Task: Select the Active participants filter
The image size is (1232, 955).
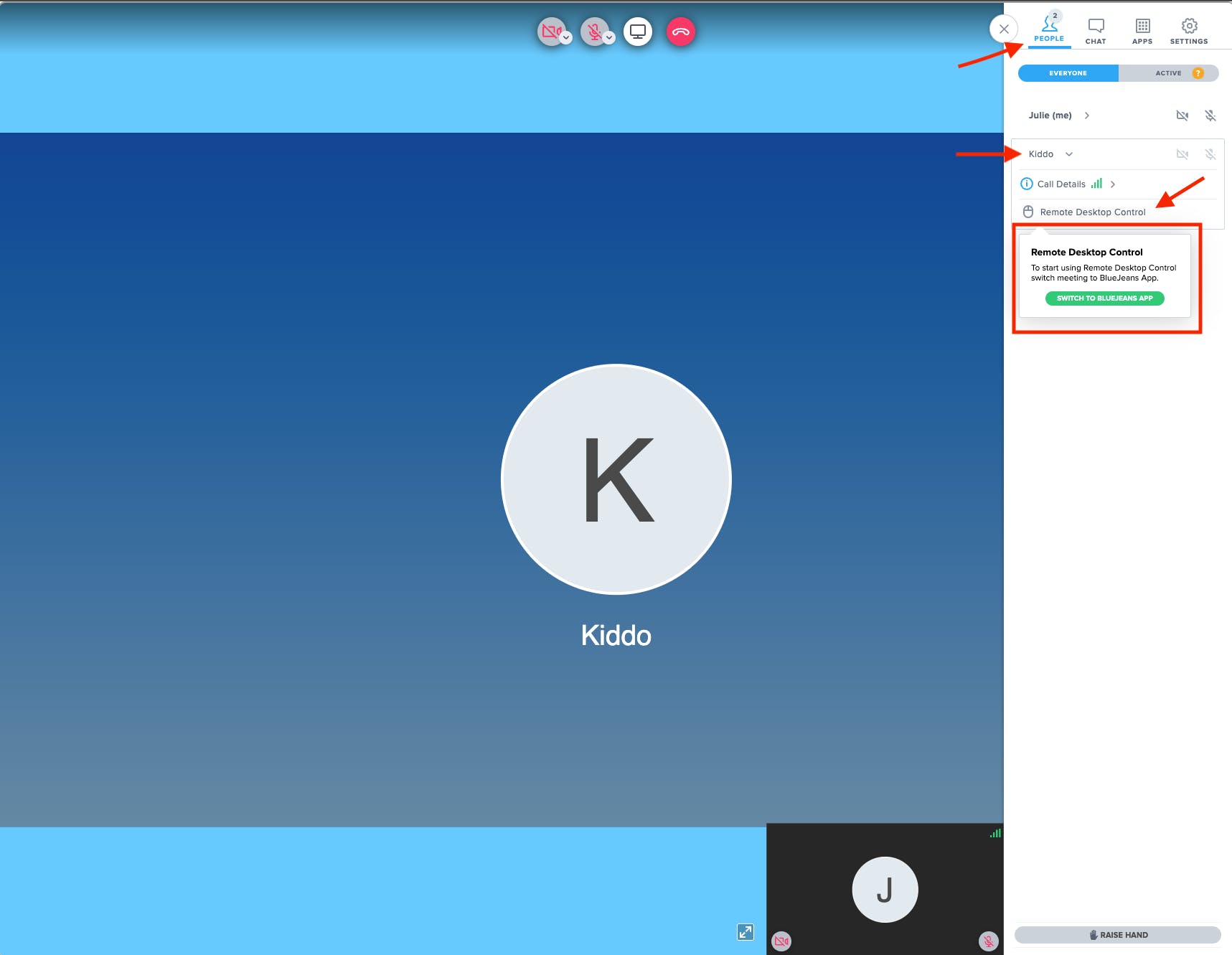Action: (x=1168, y=73)
